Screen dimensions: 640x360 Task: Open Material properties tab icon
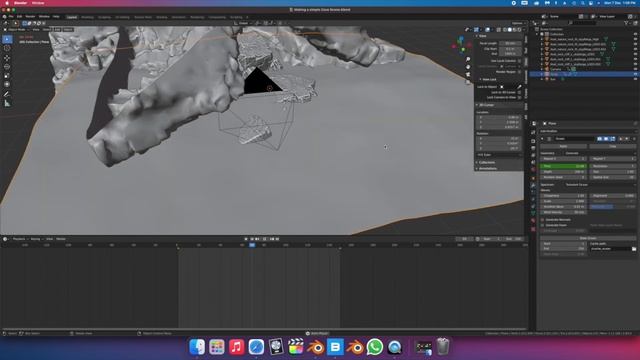[533, 221]
